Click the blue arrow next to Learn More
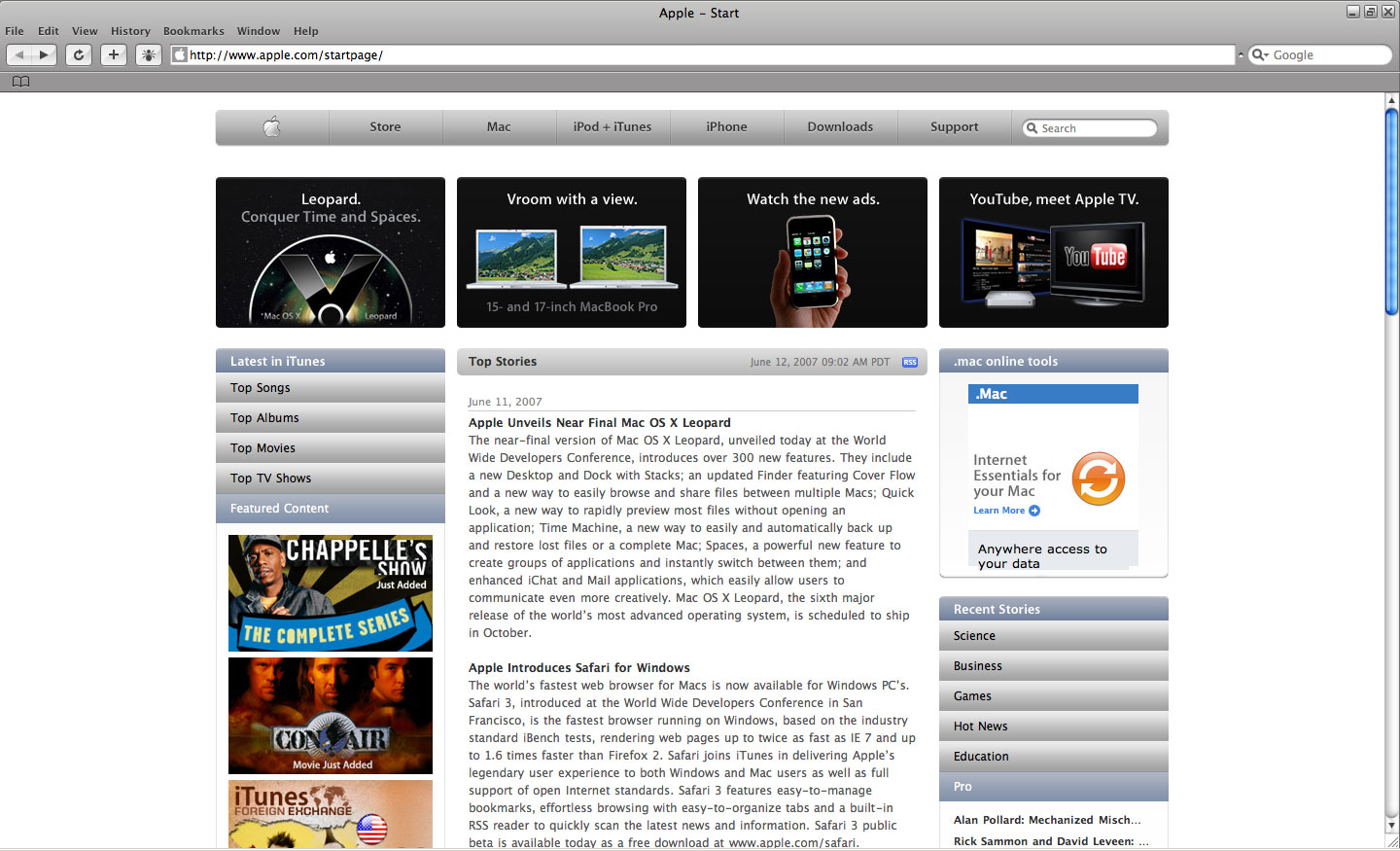This screenshot has width=1400, height=851. pyautogui.click(x=1034, y=511)
